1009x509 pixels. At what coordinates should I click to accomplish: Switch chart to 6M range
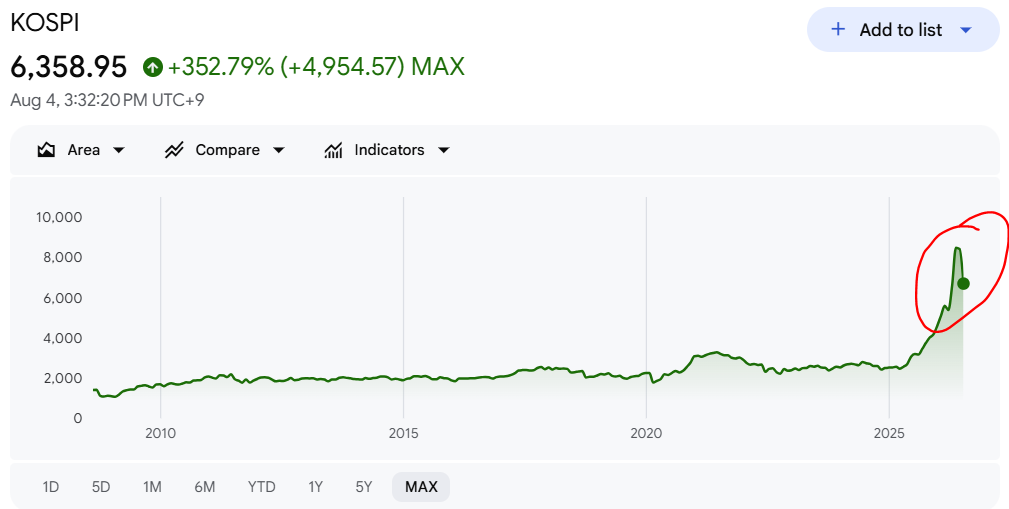205,487
